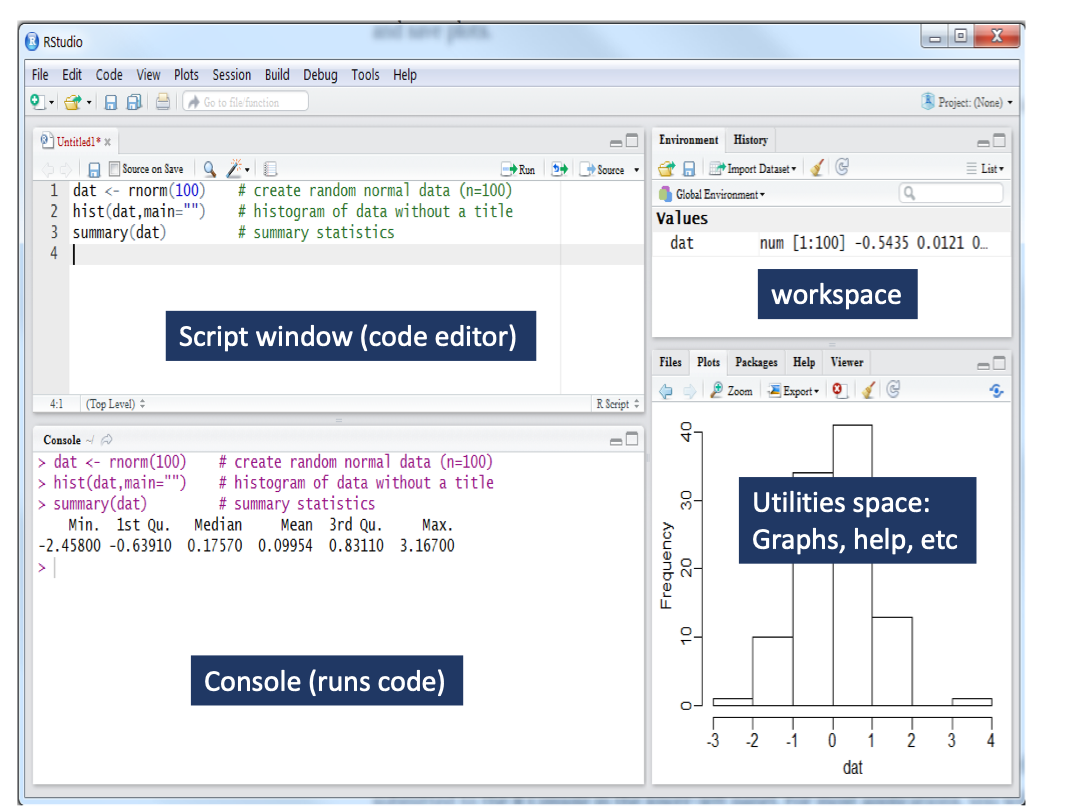Remove current plot with red X icon
Screen dimensions: 1080x810
(840, 391)
